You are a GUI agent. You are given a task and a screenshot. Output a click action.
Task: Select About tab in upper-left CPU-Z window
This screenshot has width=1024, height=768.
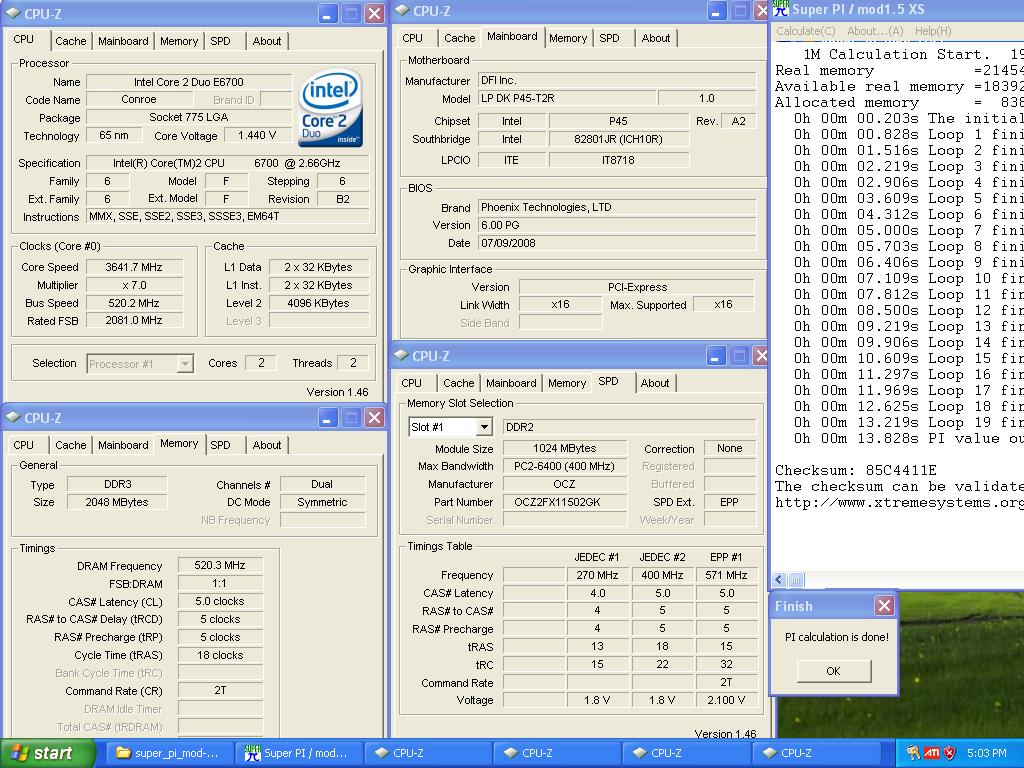coord(266,41)
